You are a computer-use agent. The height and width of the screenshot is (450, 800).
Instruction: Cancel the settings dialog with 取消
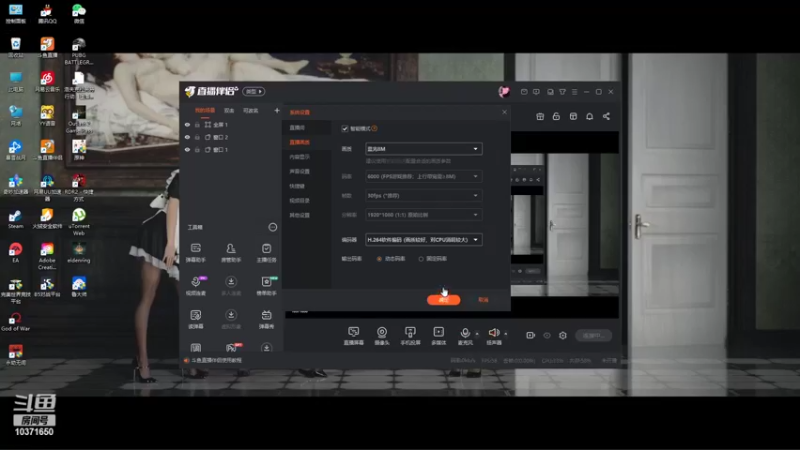pyautogui.click(x=483, y=300)
